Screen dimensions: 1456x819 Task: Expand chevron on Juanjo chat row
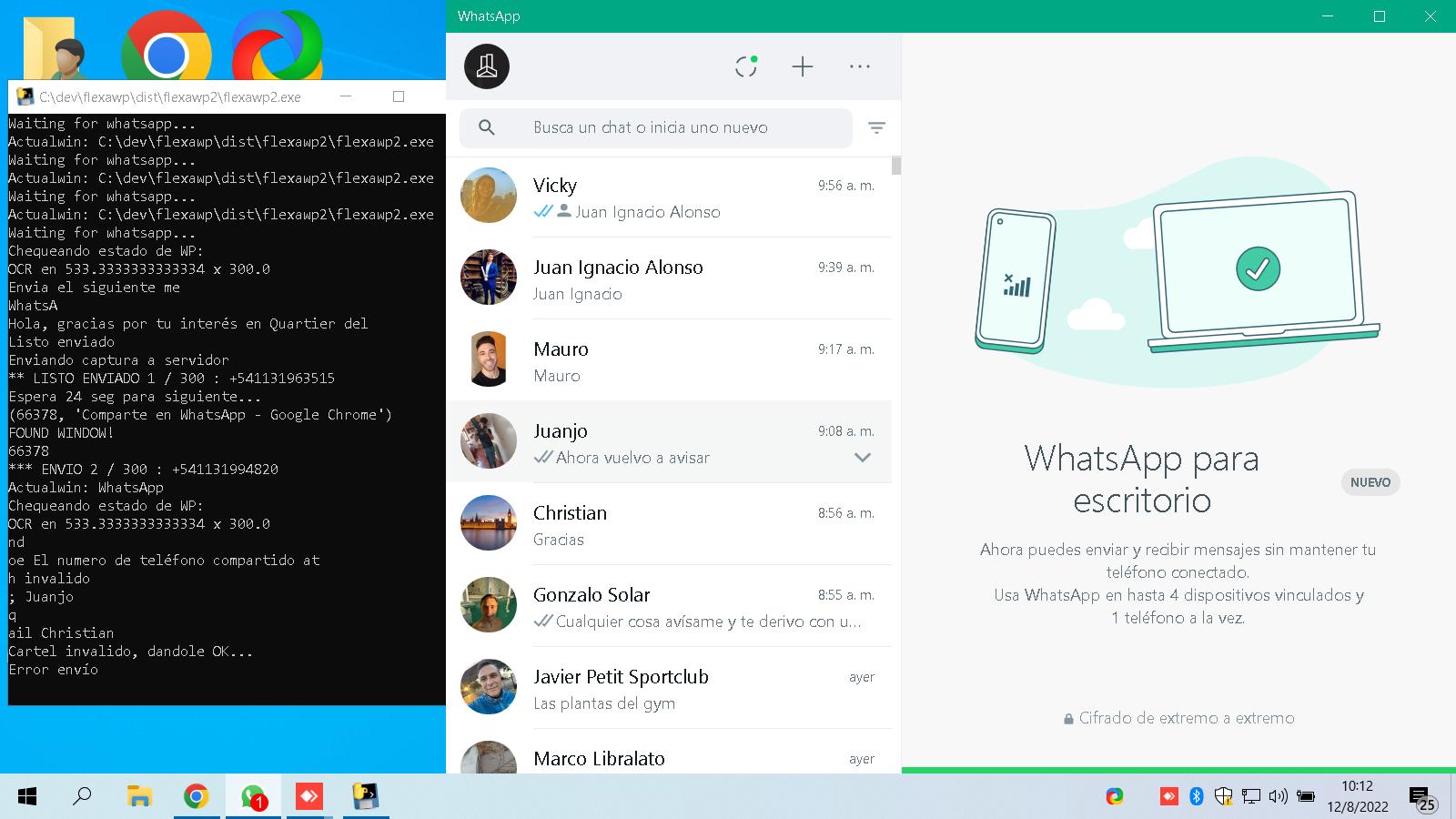click(863, 458)
